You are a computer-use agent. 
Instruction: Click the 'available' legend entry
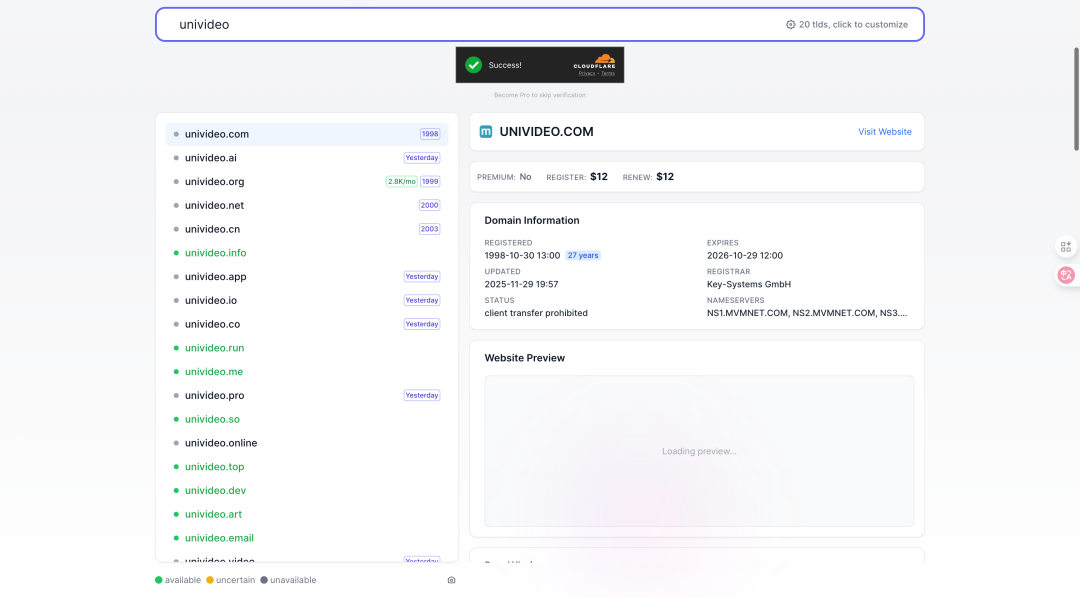click(178, 580)
